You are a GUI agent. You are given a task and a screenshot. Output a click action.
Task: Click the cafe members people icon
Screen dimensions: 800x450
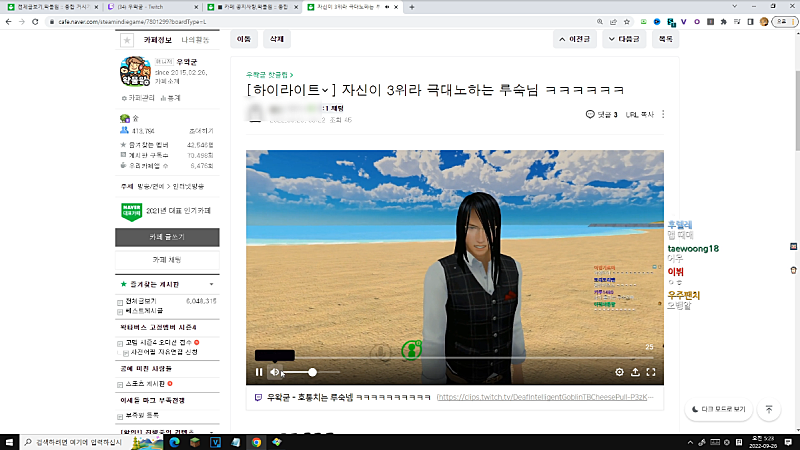(x=124, y=131)
